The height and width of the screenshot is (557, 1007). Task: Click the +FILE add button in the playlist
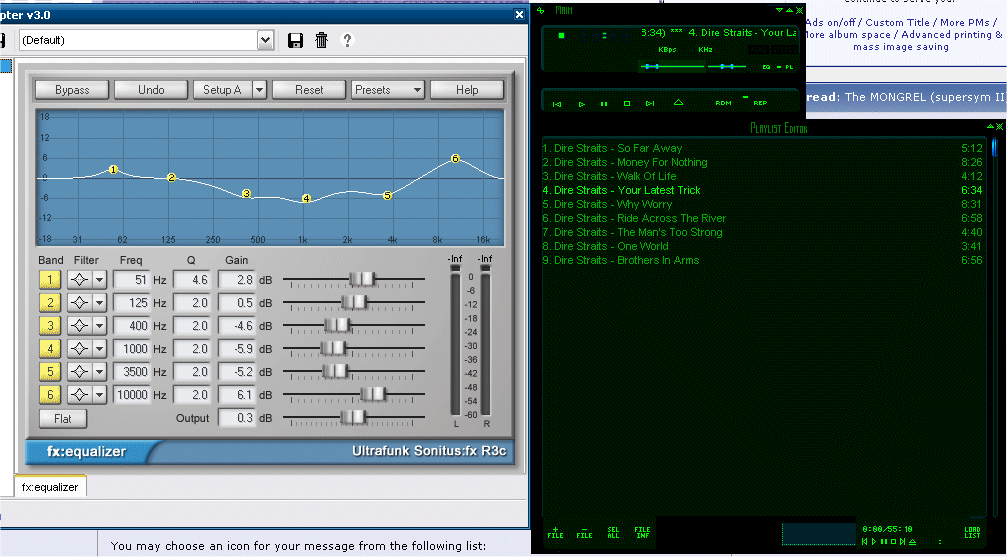(x=556, y=533)
